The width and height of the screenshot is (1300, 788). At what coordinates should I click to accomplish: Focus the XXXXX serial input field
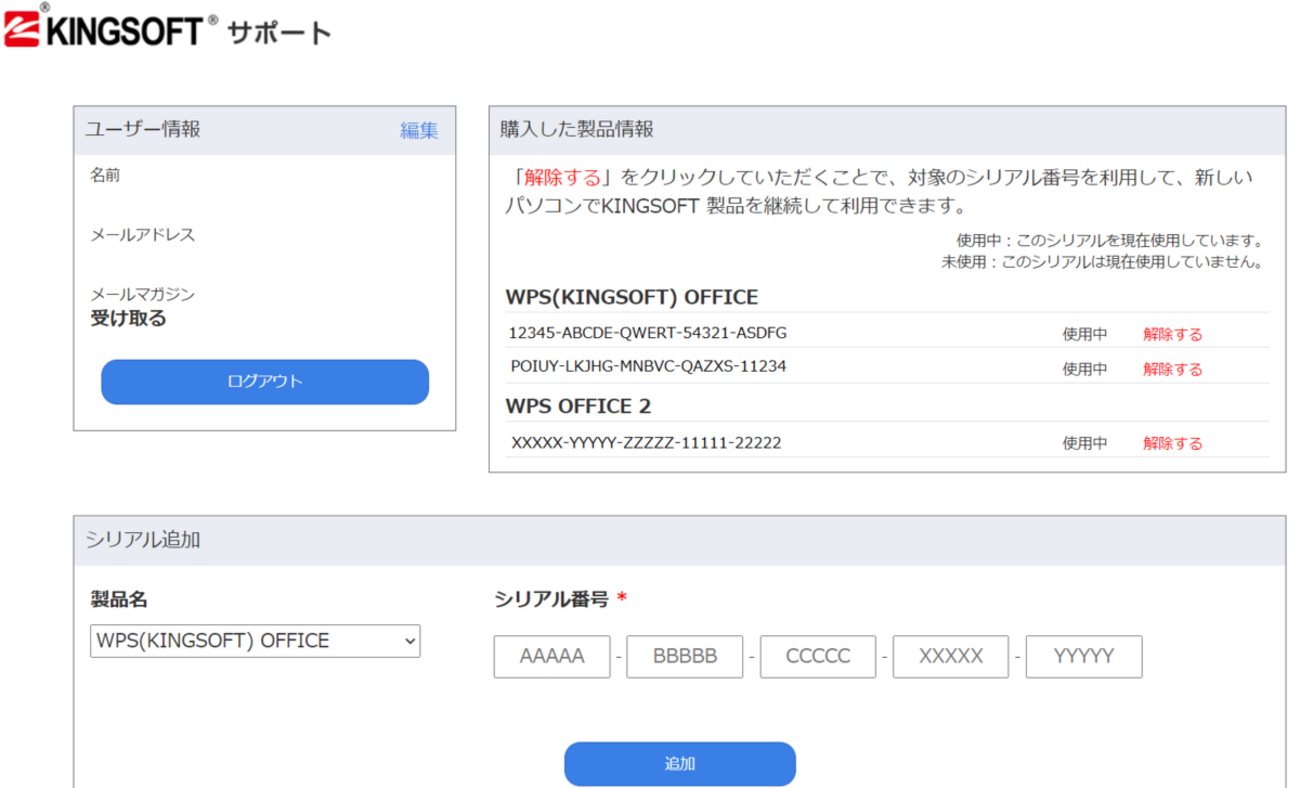(x=951, y=656)
